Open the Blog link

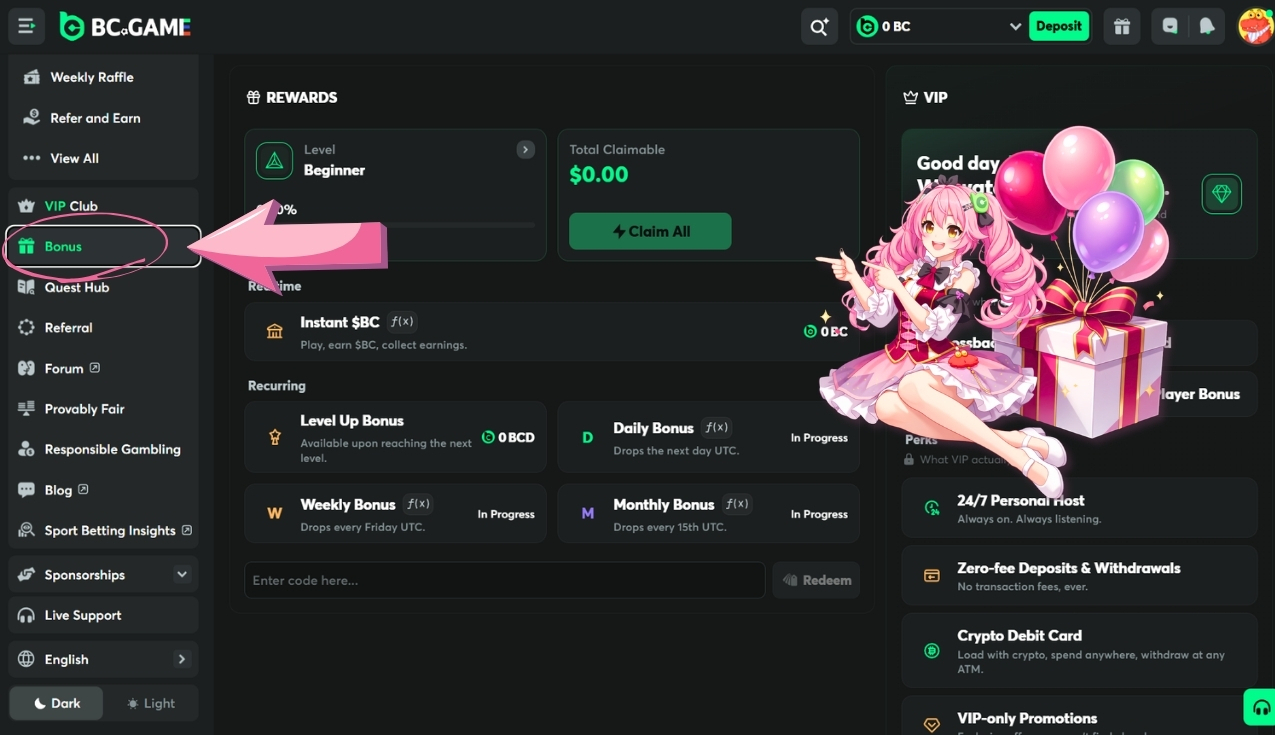(x=104, y=490)
